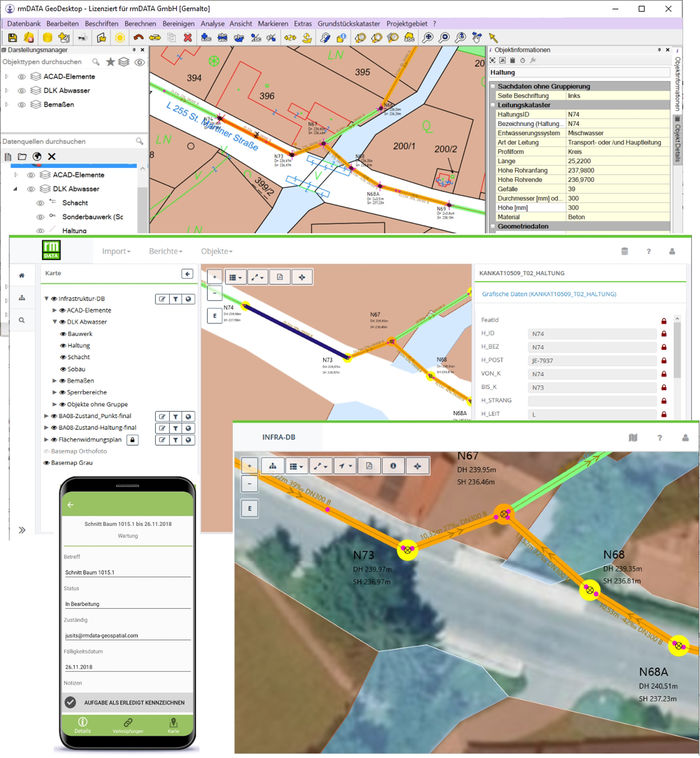Click the filter icon for Infrastruktur-DB layer
The width and height of the screenshot is (700, 758).
coord(175,299)
